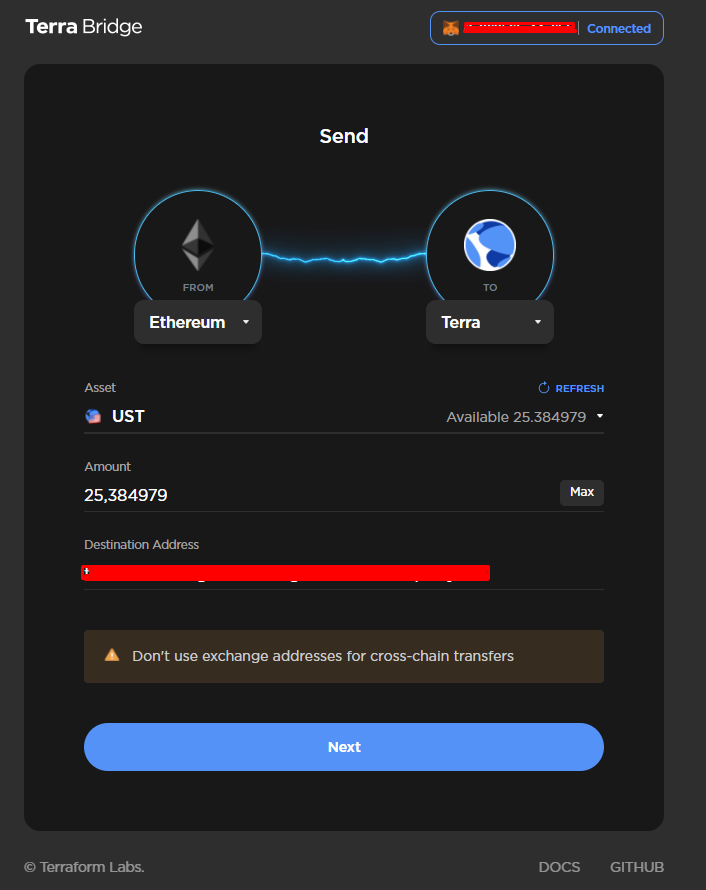706x890 pixels.
Task: Click the blue Next button
Action: (344, 746)
